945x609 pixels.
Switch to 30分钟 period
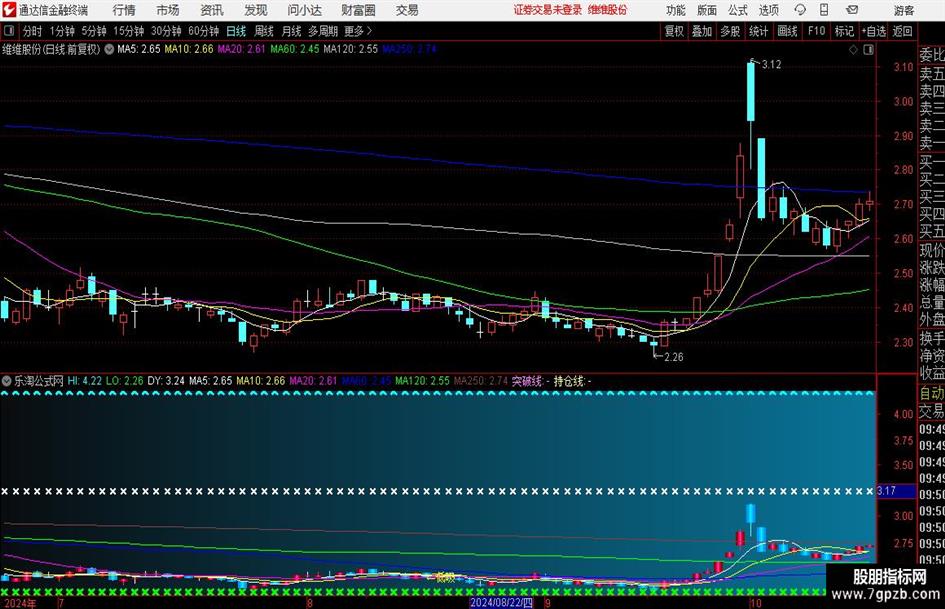click(166, 31)
